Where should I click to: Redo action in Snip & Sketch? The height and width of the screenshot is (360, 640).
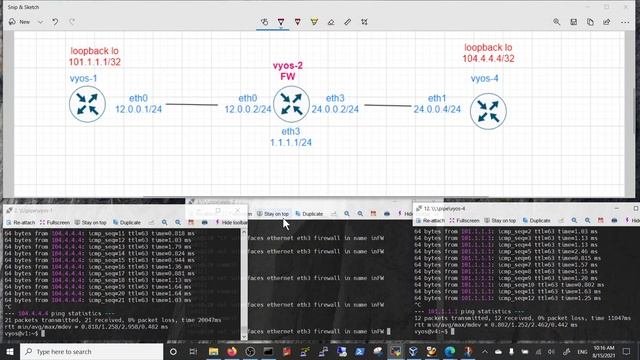click(72, 22)
